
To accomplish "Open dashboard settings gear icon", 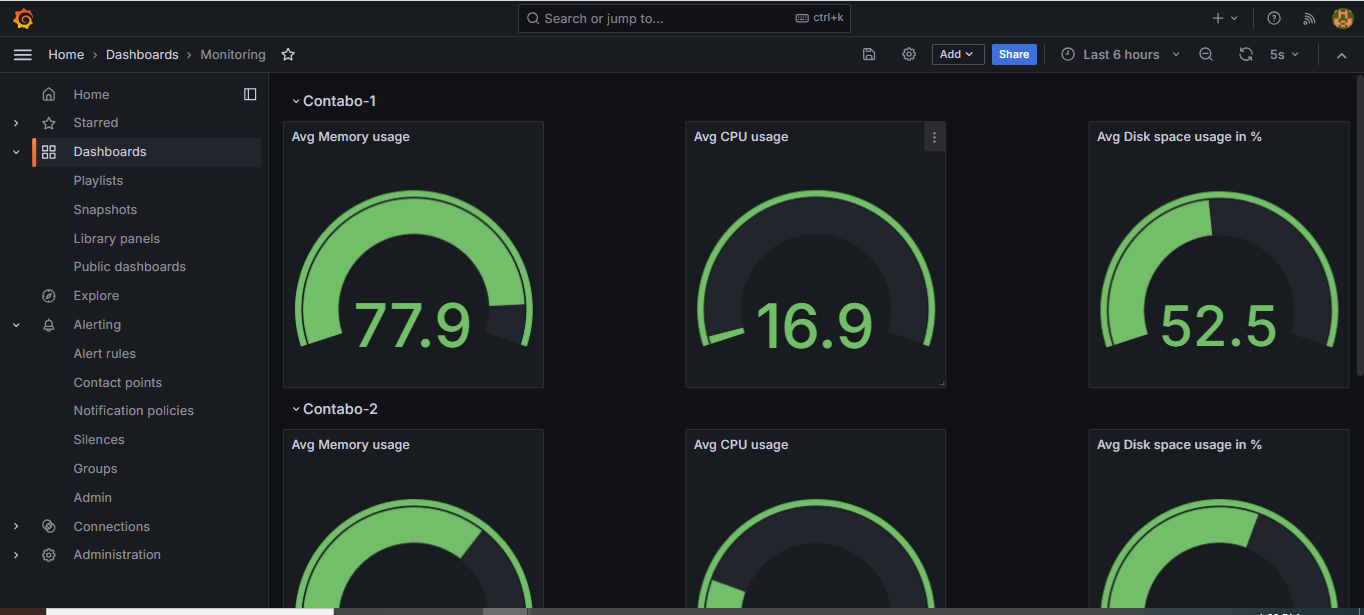I will point(909,55).
